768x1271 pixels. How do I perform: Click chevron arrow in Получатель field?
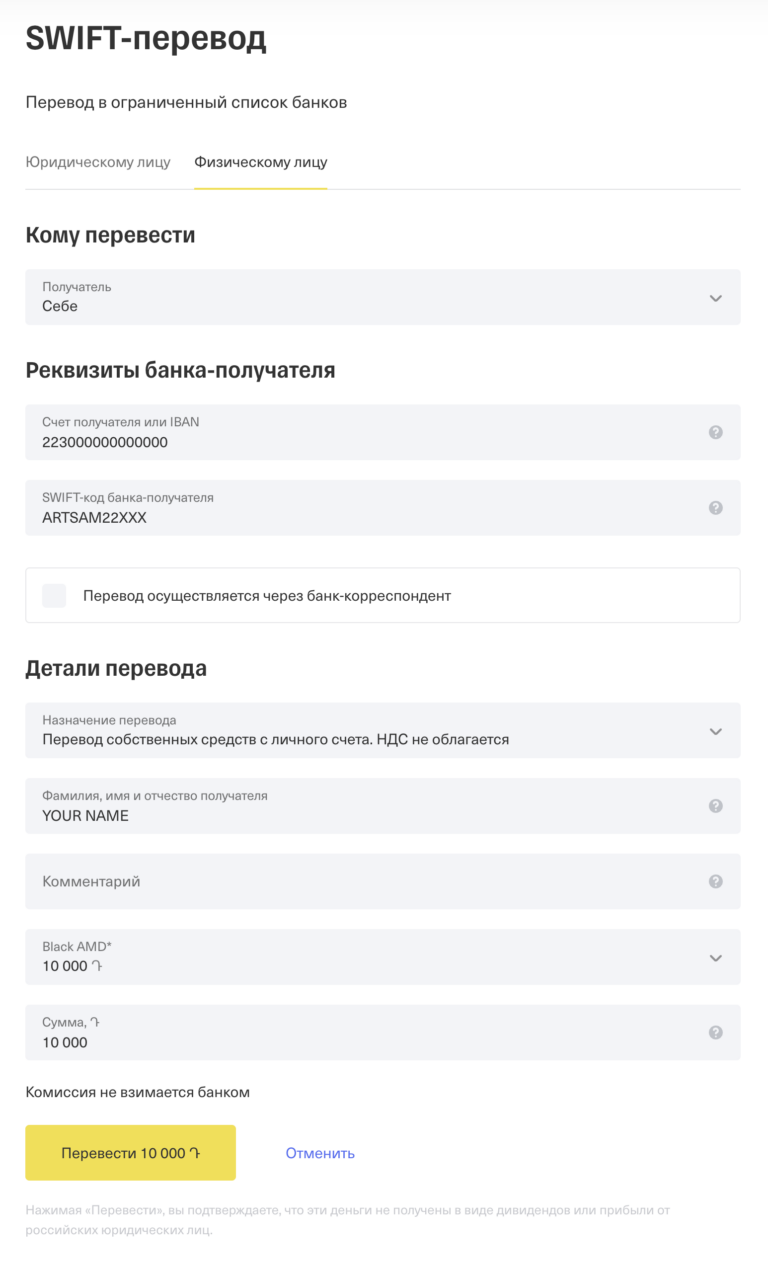pyautogui.click(x=715, y=298)
